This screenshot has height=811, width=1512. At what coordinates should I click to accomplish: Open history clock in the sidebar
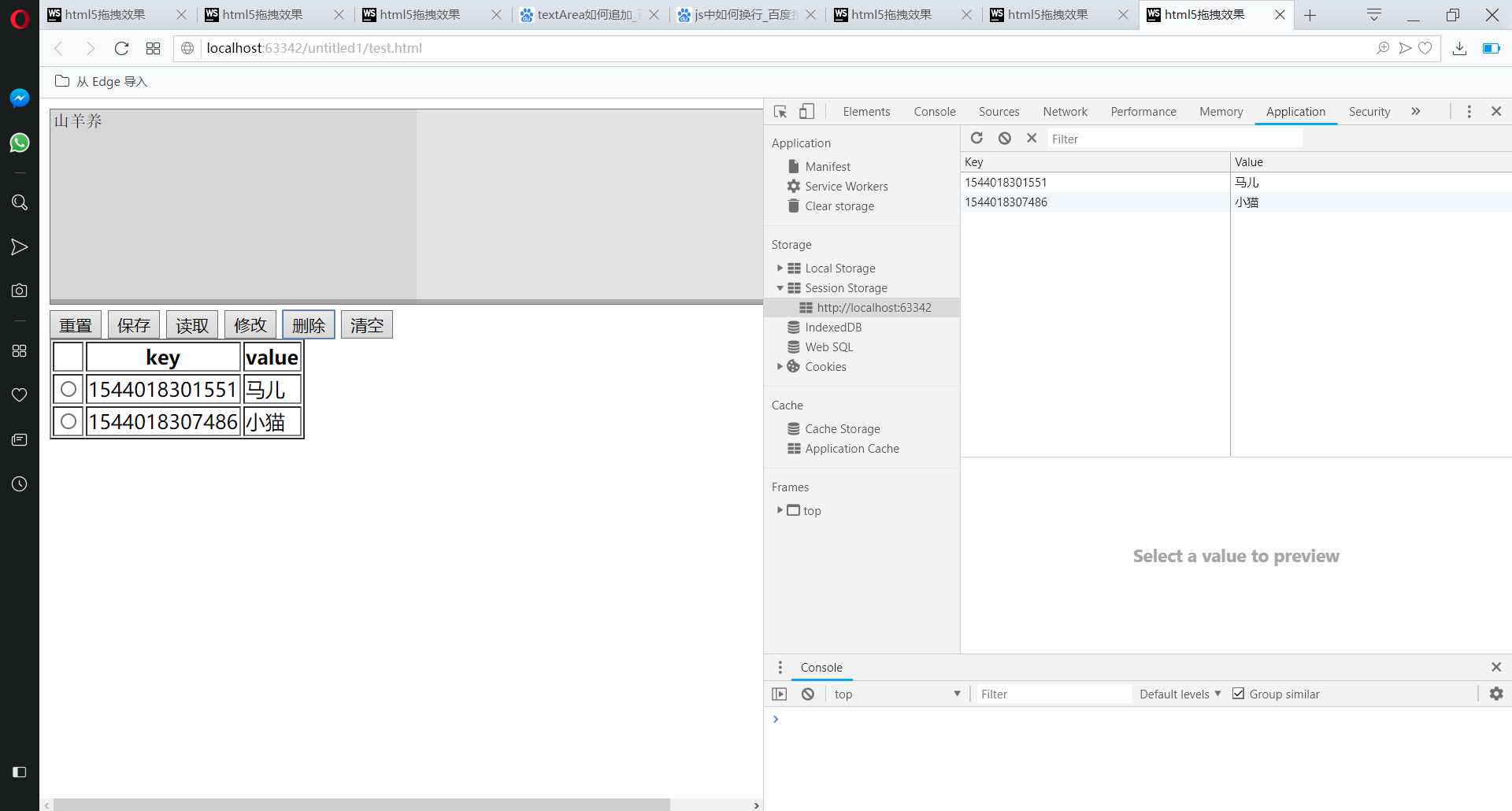tap(20, 484)
